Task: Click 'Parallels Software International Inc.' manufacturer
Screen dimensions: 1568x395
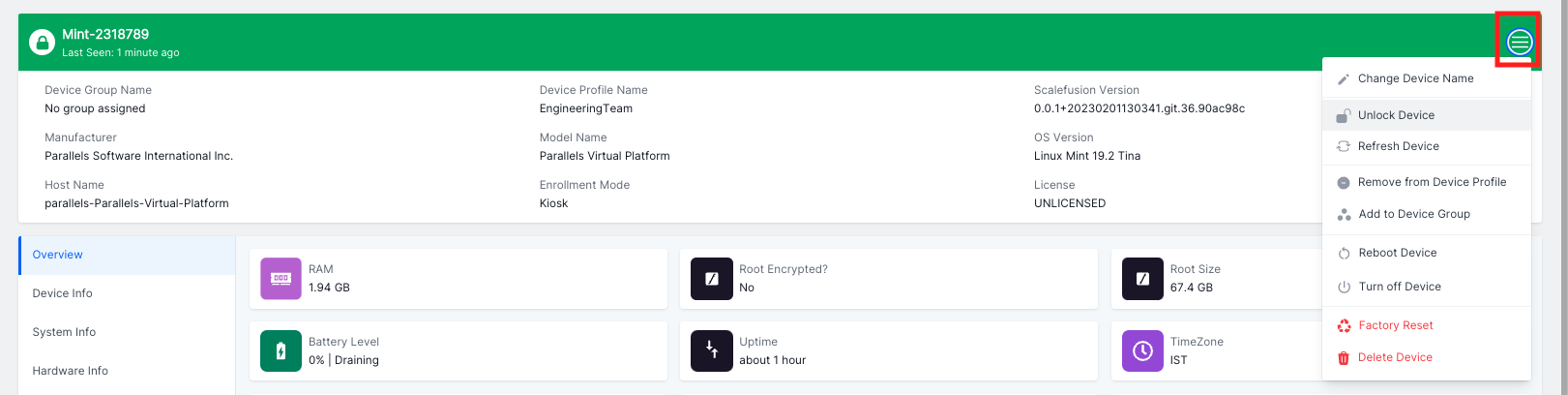Action: [x=138, y=156]
